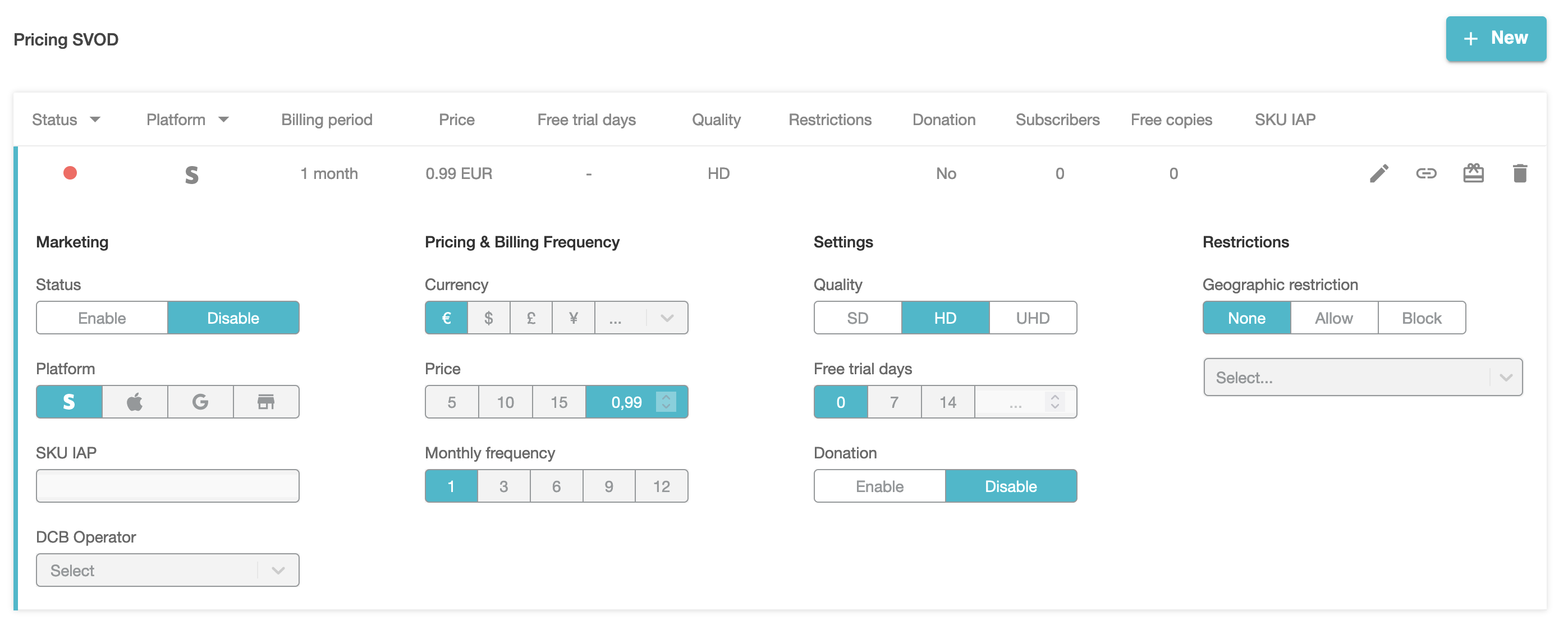Image resolution: width=1568 pixels, height=634 pixels.
Task: Choose price 5
Action: pyautogui.click(x=452, y=402)
